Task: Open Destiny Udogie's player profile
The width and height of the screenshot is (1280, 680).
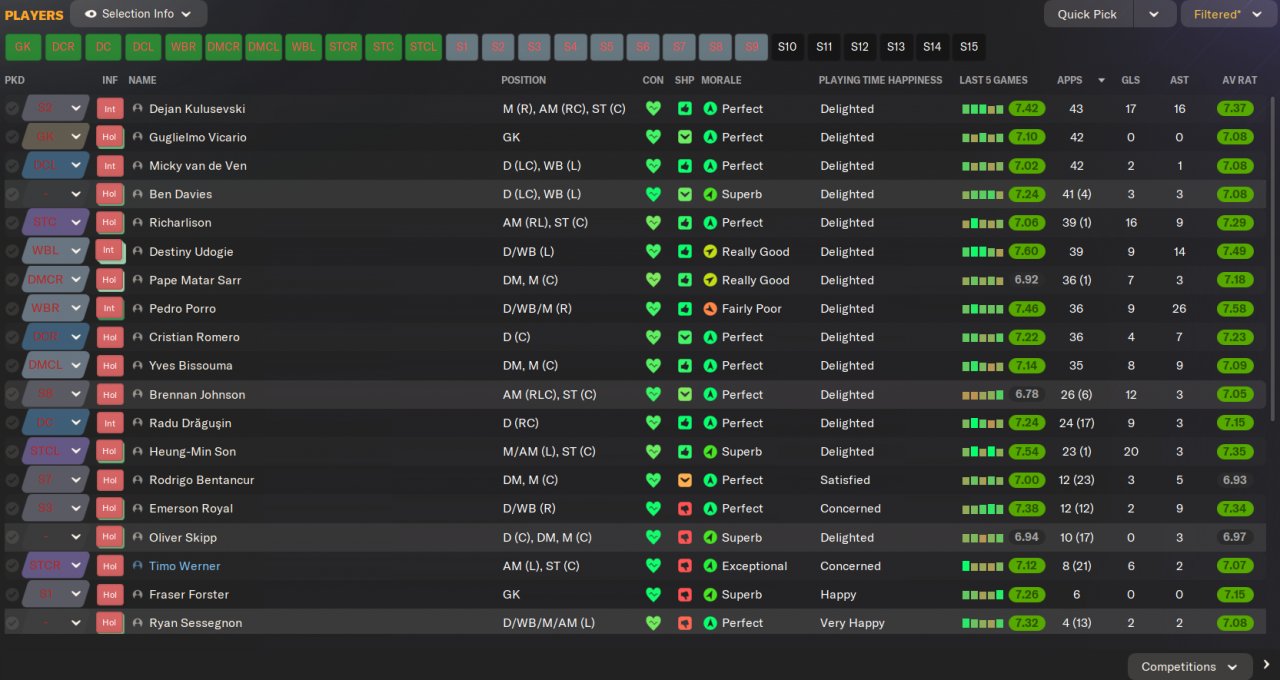Action: pyautogui.click(x=191, y=252)
